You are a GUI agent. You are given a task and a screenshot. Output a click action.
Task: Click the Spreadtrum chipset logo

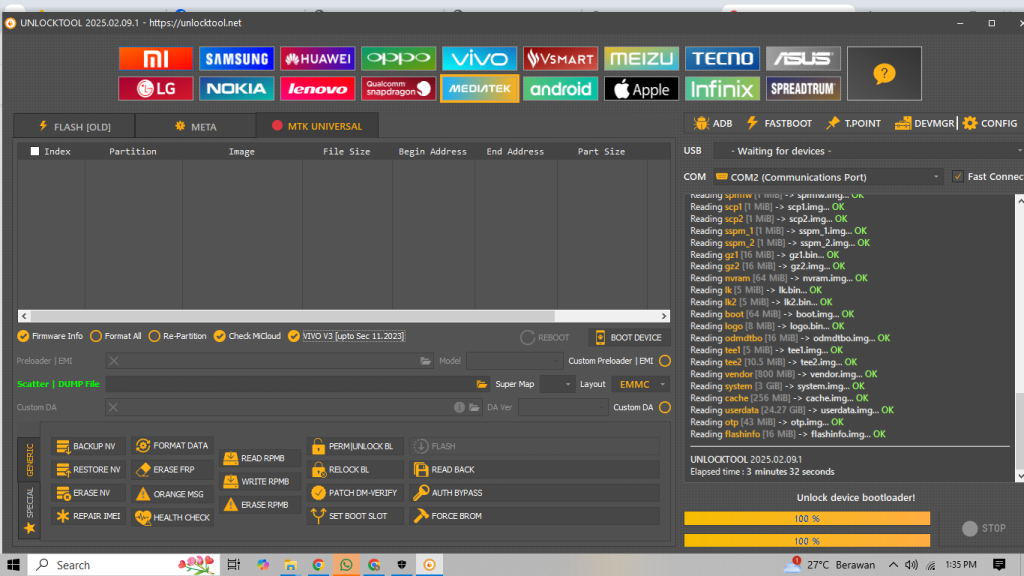803,89
